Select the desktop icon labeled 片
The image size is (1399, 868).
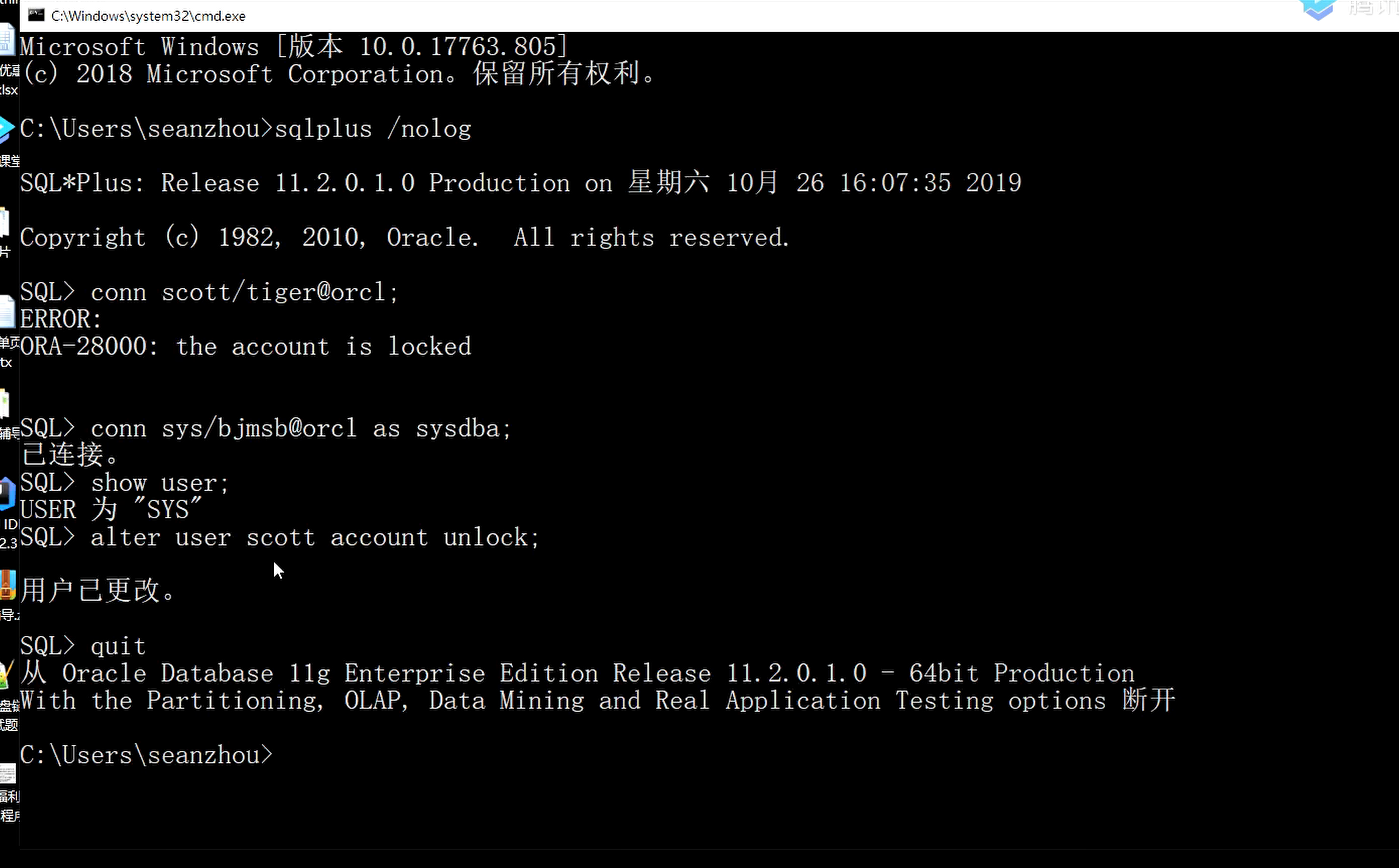click(x=6, y=232)
